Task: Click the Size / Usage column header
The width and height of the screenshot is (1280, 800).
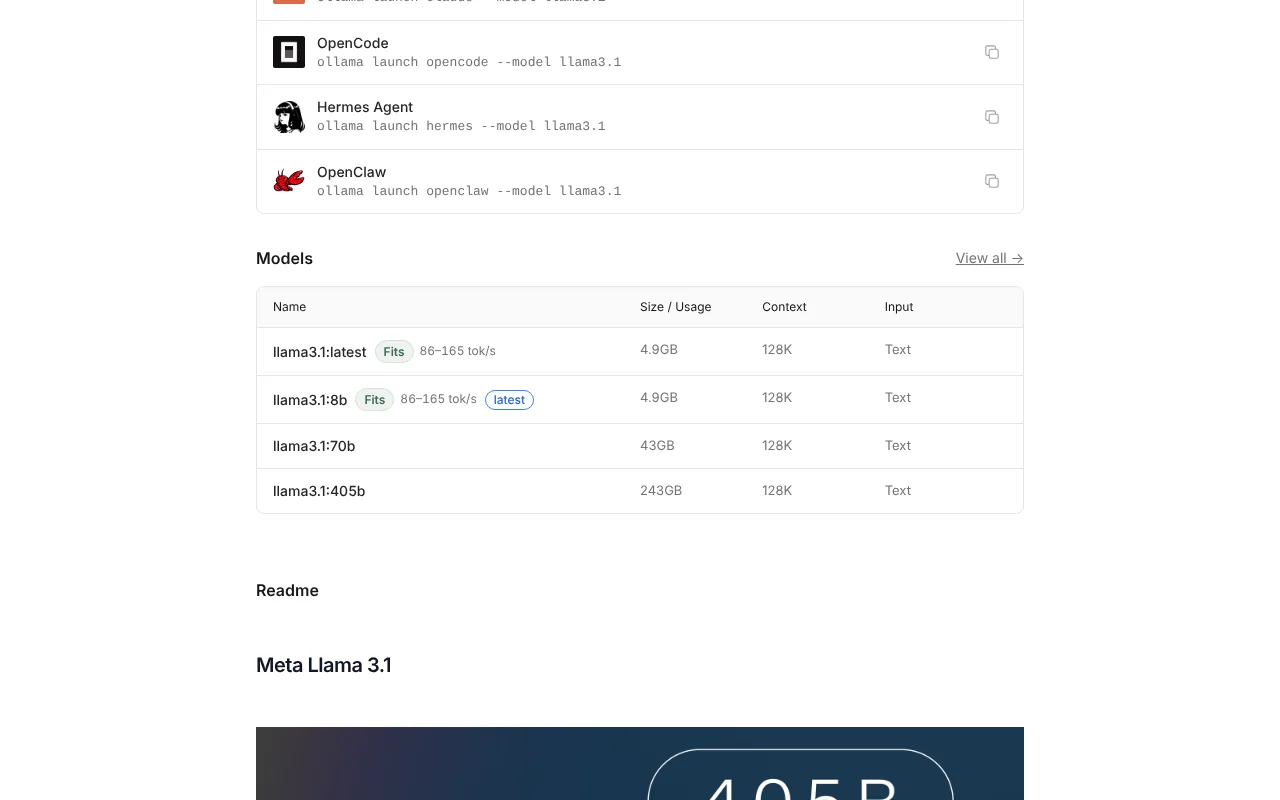Action: click(x=675, y=307)
